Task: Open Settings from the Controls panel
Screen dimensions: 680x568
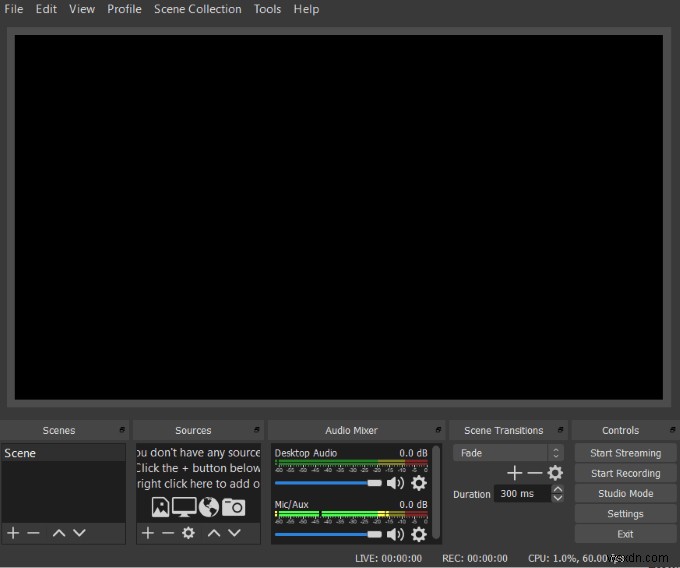Action: click(x=625, y=514)
